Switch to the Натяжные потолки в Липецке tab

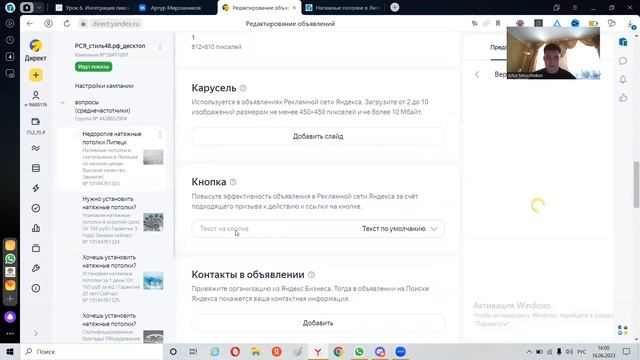click(x=343, y=7)
